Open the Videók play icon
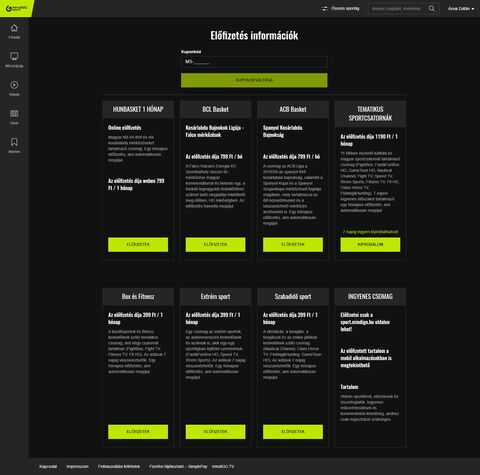The height and width of the screenshot is (475, 480). click(x=14, y=85)
